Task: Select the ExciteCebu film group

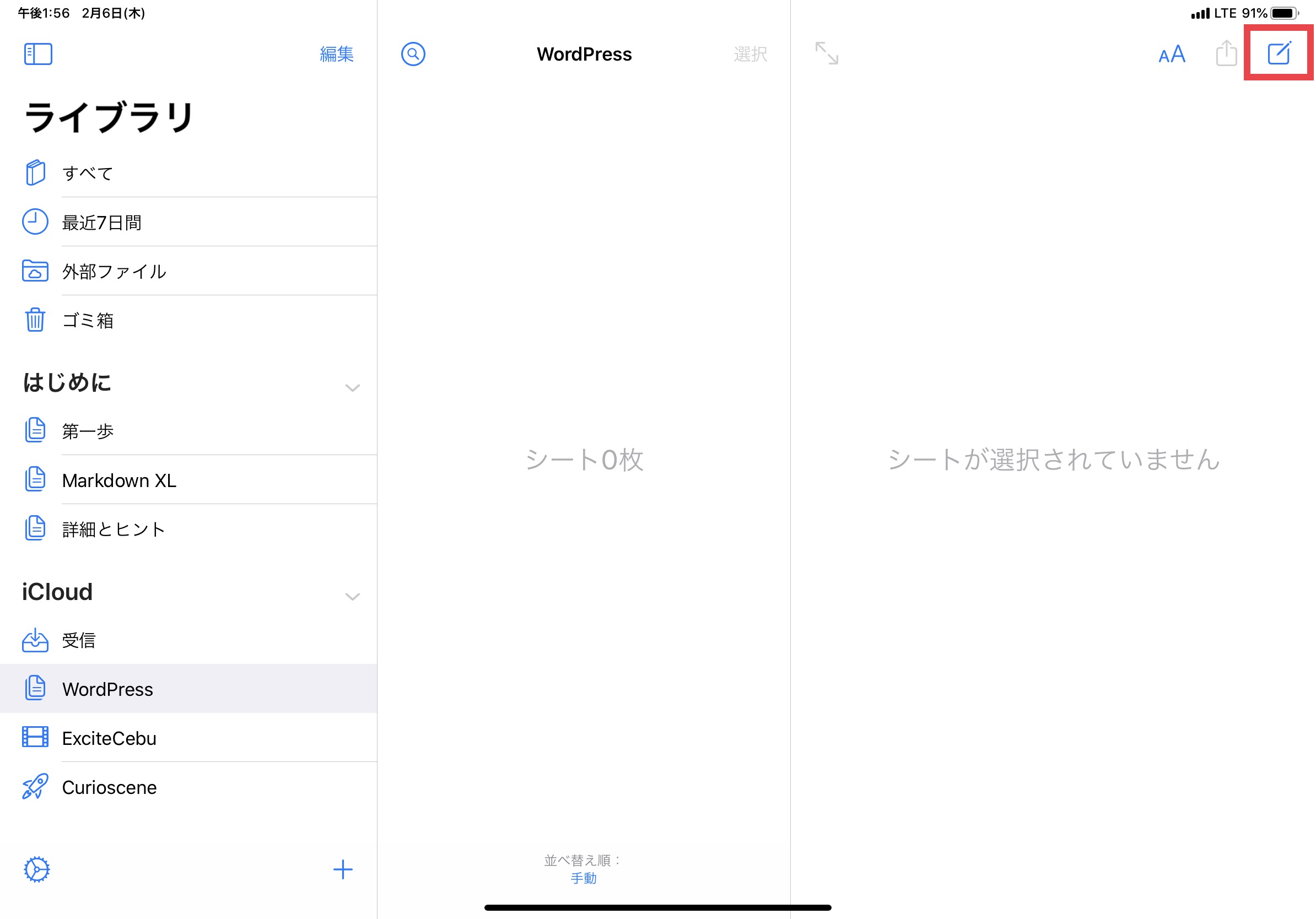Action: [x=109, y=738]
